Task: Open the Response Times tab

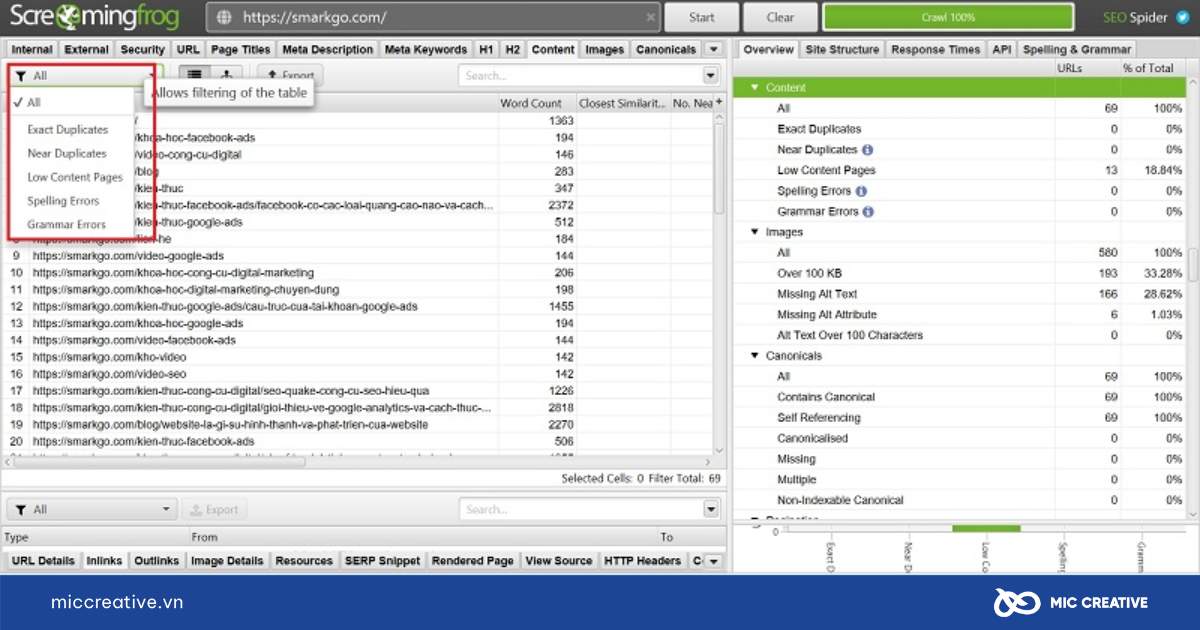Action: 936,49
